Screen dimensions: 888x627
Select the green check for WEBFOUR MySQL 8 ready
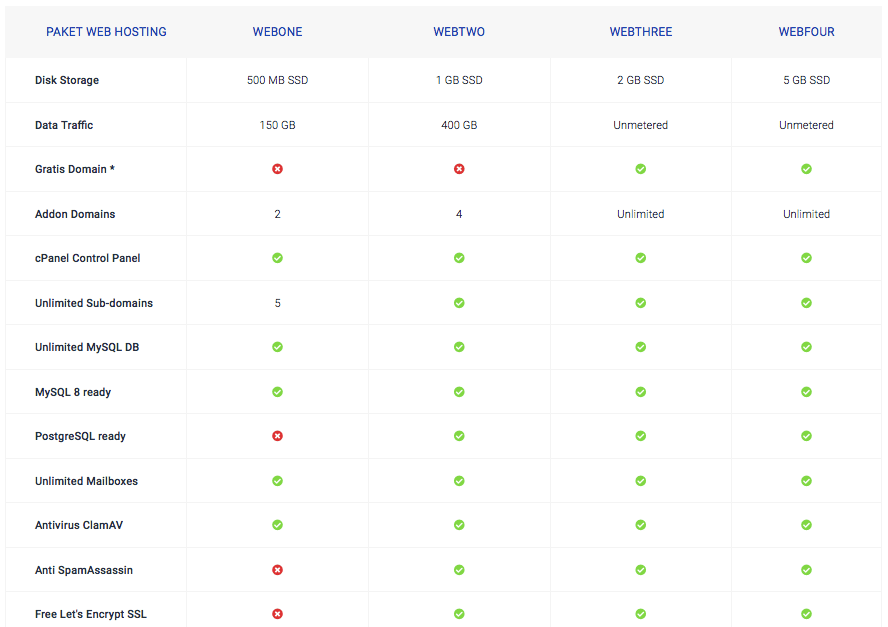(x=806, y=392)
